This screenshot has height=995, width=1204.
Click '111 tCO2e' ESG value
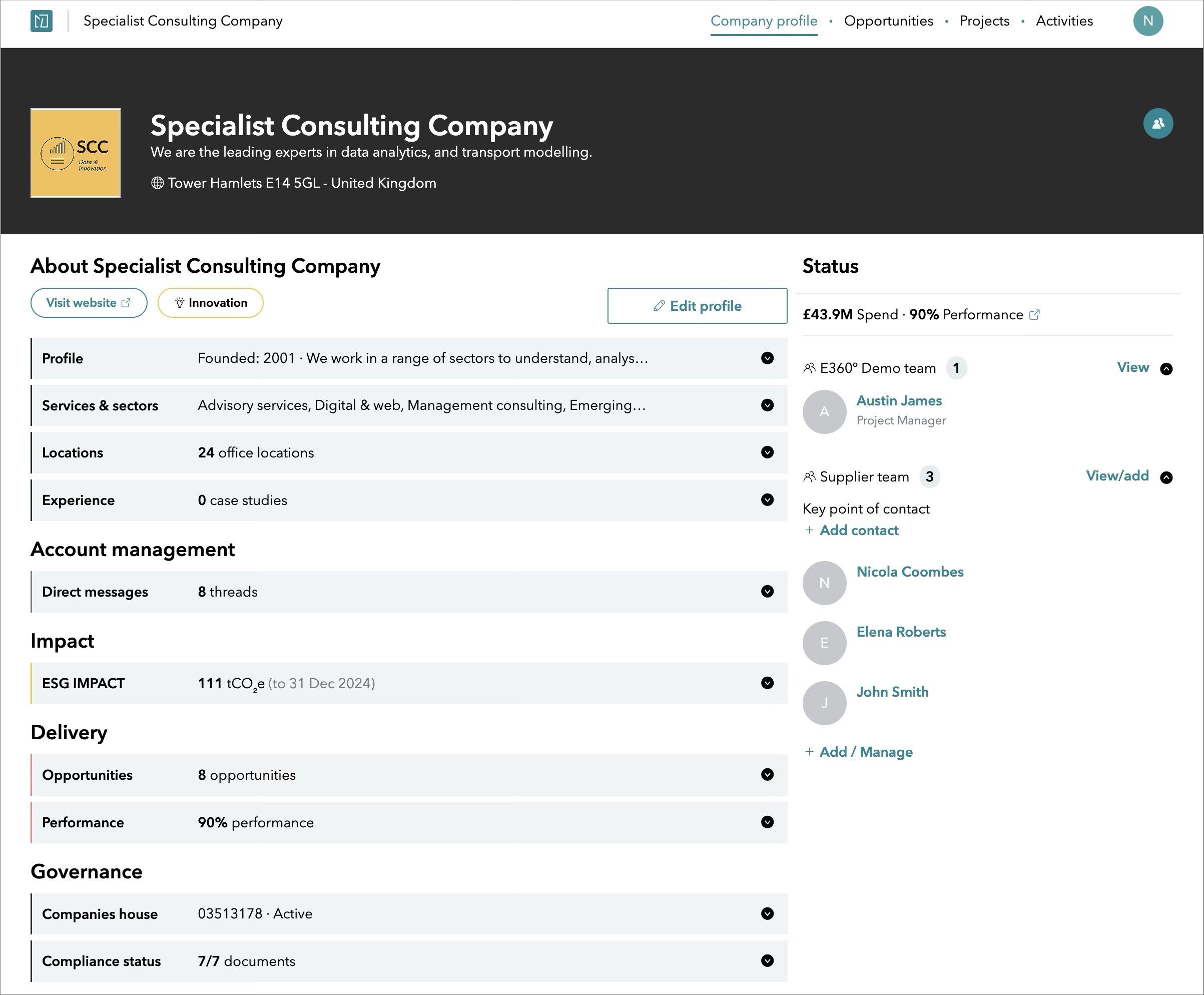(x=231, y=684)
